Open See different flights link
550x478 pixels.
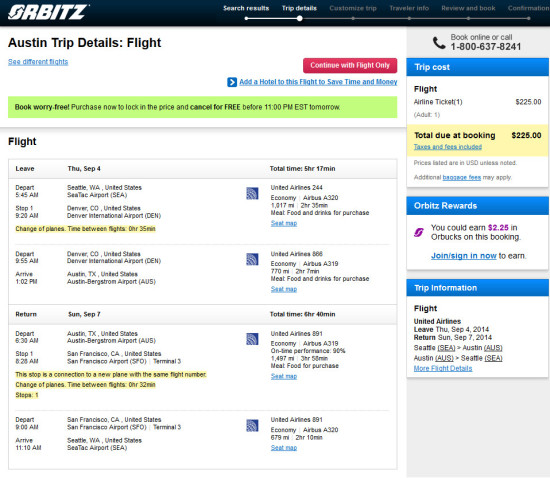click(x=38, y=62)
